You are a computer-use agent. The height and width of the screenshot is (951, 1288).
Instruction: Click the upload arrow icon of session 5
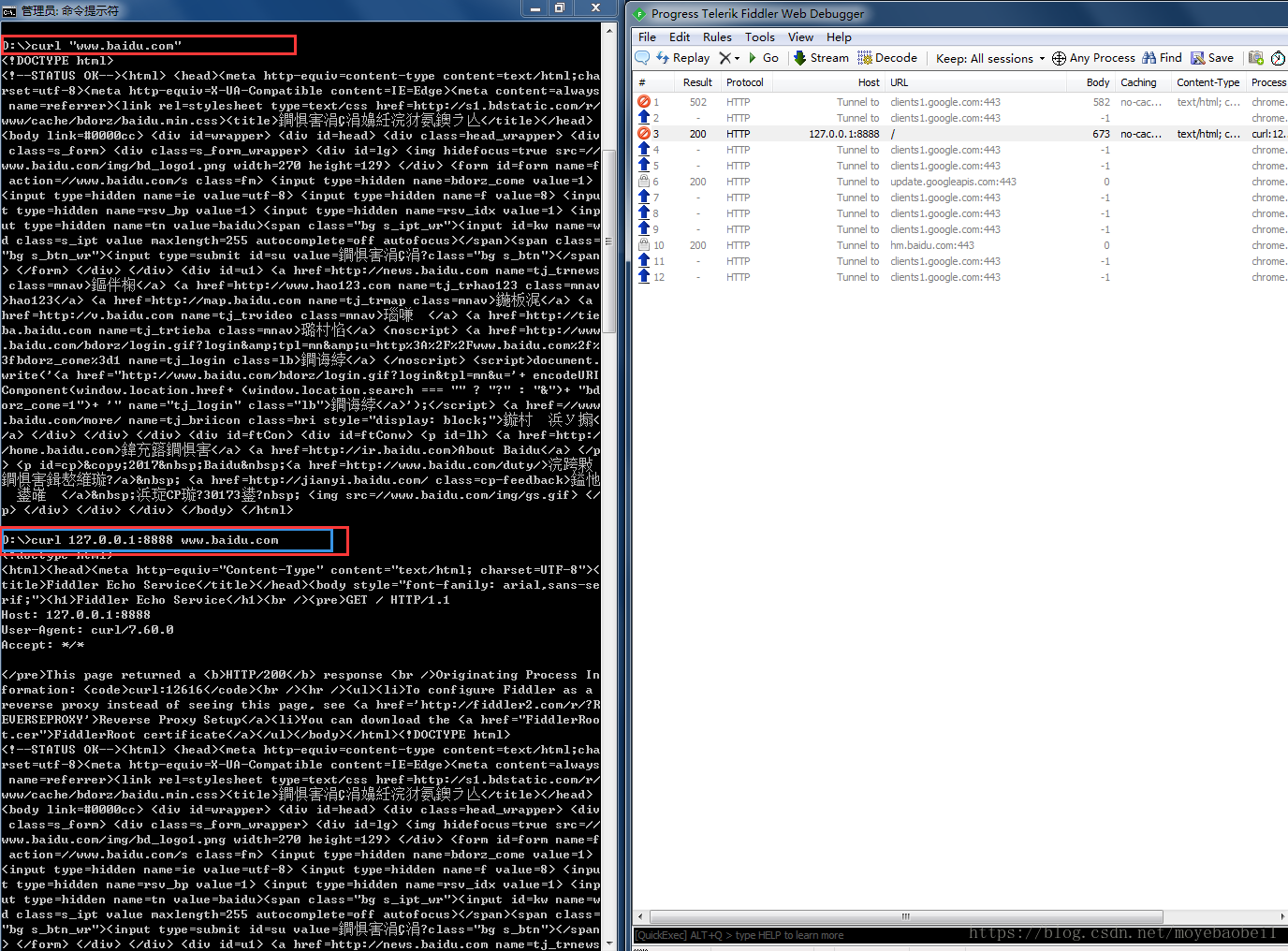(x=644, y=166)
